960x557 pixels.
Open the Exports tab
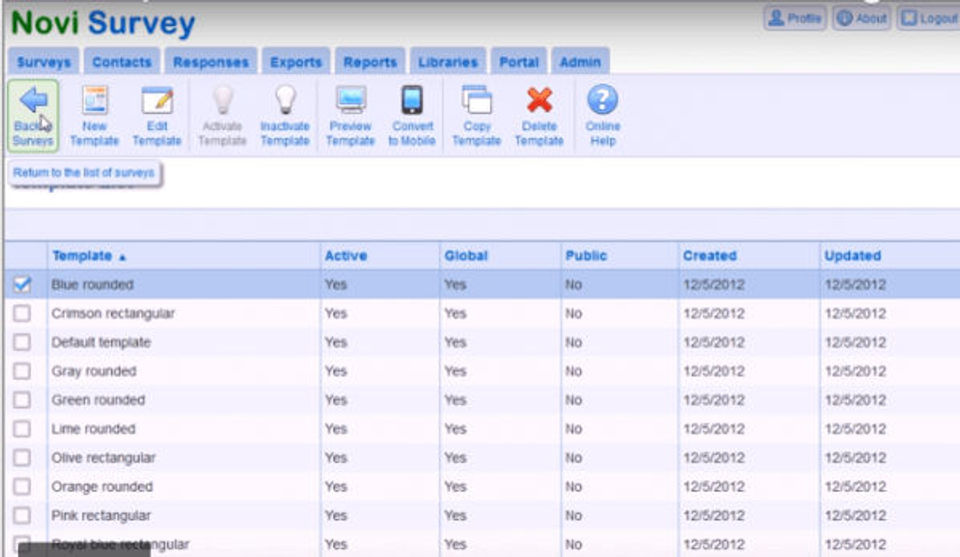point(296,62)
